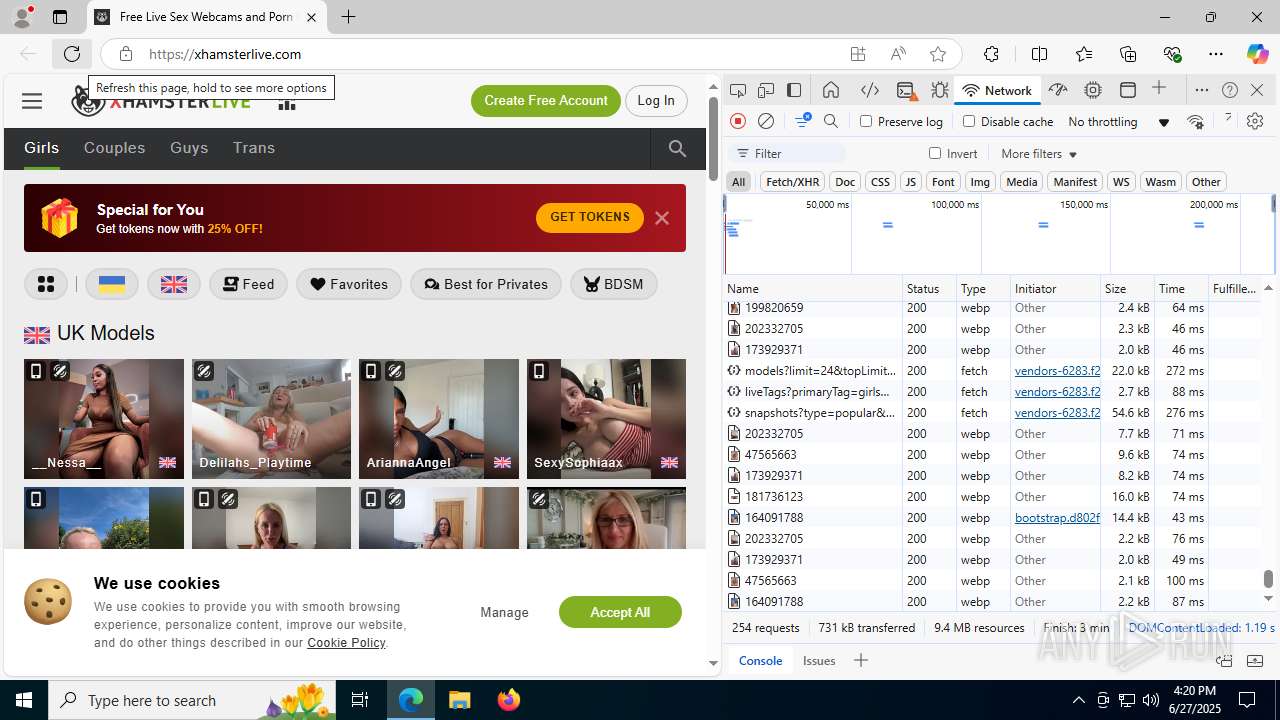Enable the Preserve log checkbox

point(866,121)
